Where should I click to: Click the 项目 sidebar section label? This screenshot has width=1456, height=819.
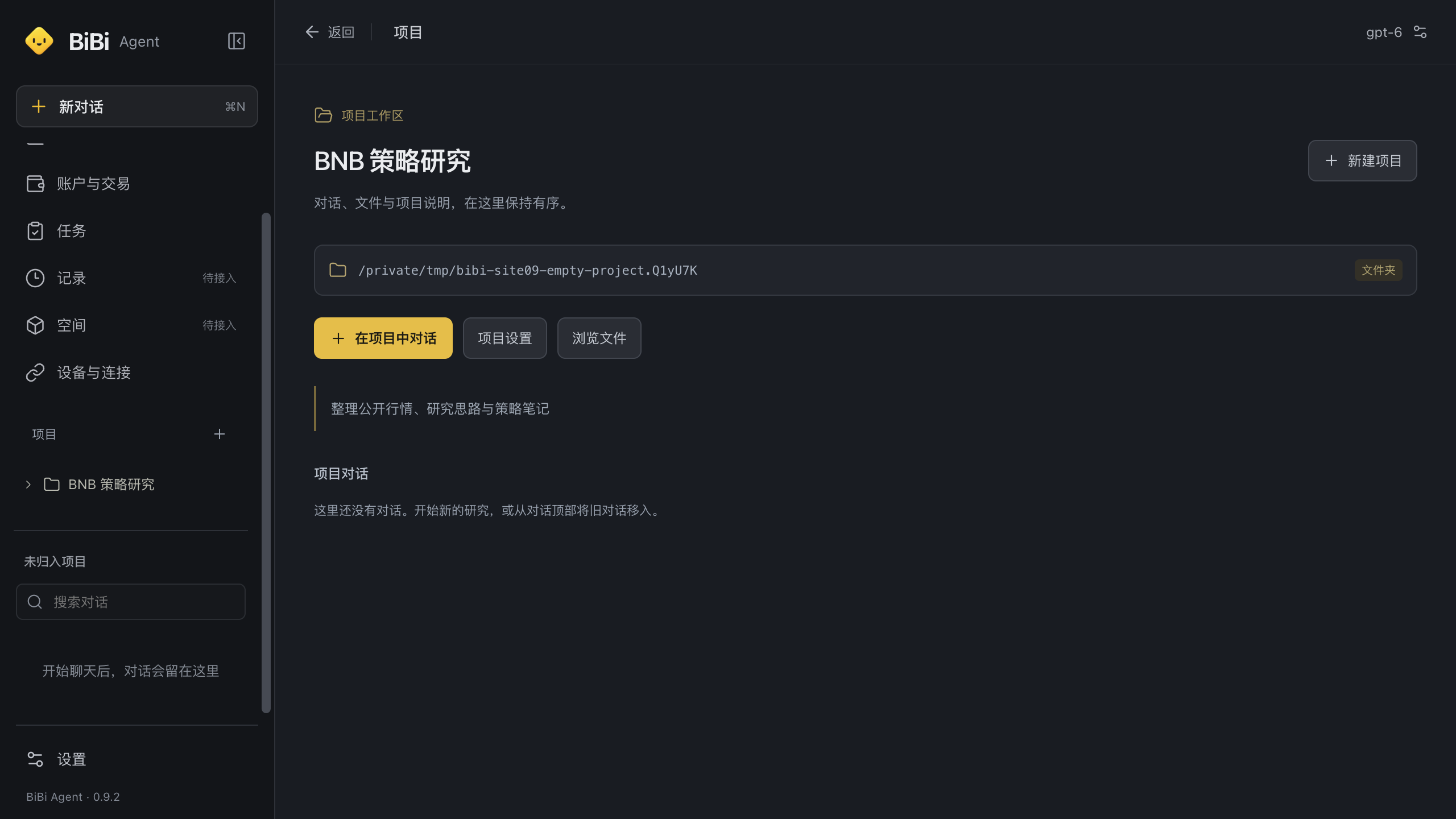coord(44,435)
